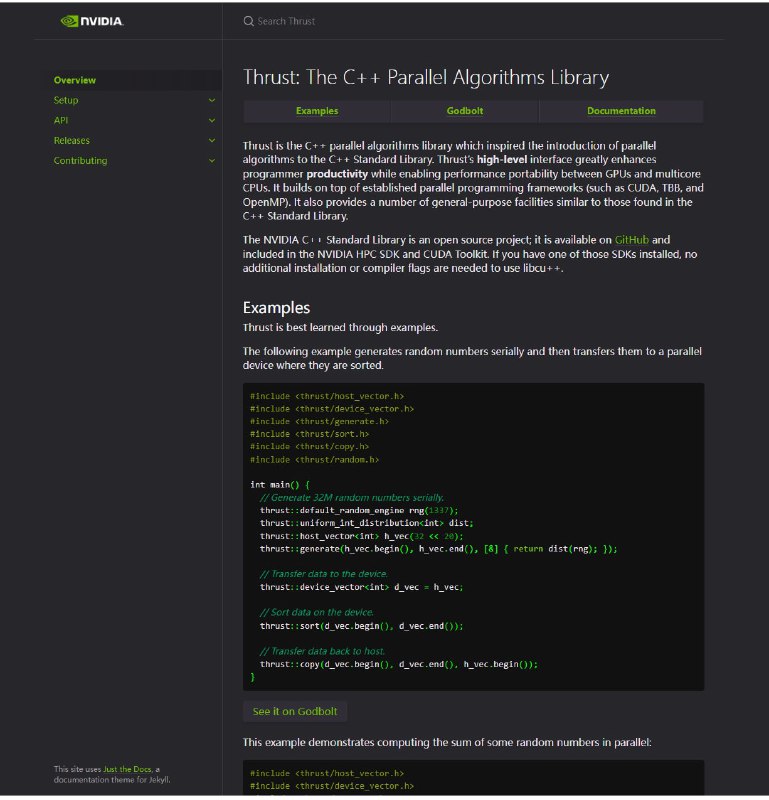Click the thrust::copy code line

click(399, 664)
